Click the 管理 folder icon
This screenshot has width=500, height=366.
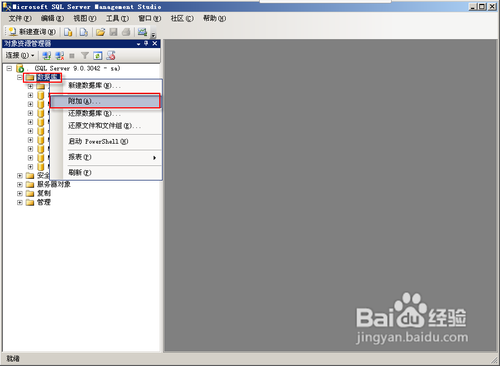click(x=30, y=202)
